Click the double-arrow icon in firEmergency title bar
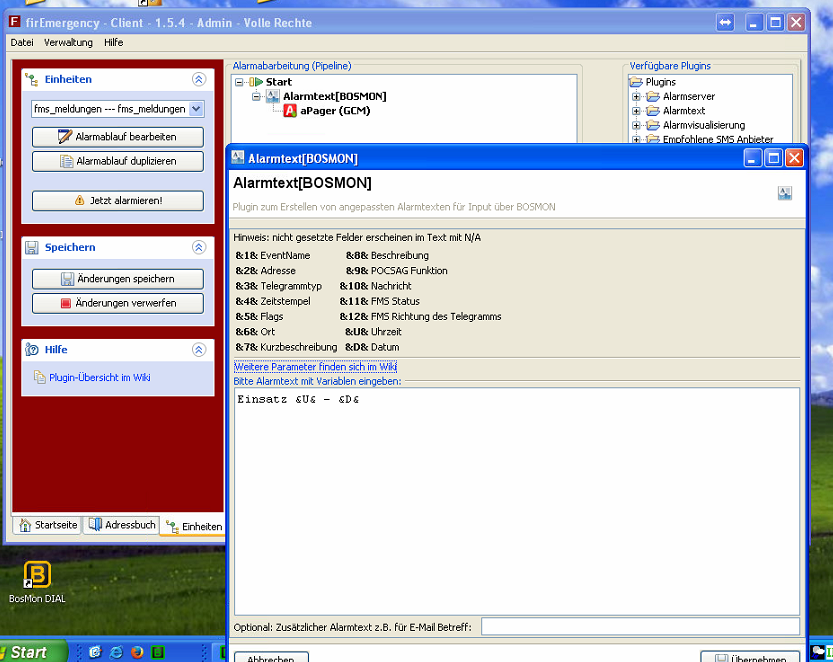The image size is (833, 662). pyautogui.click(x=726, y=22)
